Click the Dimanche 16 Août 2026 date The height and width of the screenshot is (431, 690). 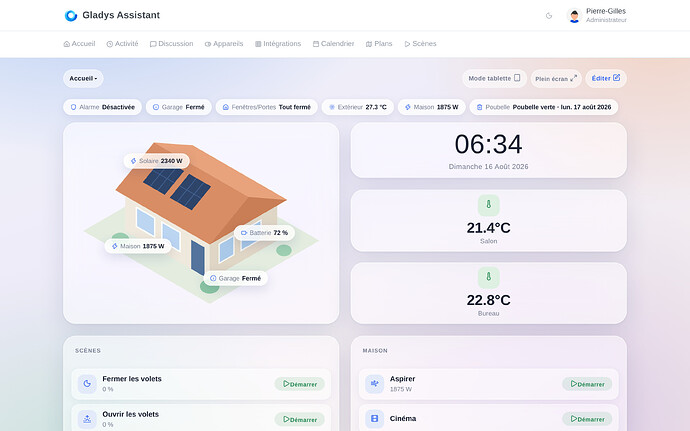[488, 166]
